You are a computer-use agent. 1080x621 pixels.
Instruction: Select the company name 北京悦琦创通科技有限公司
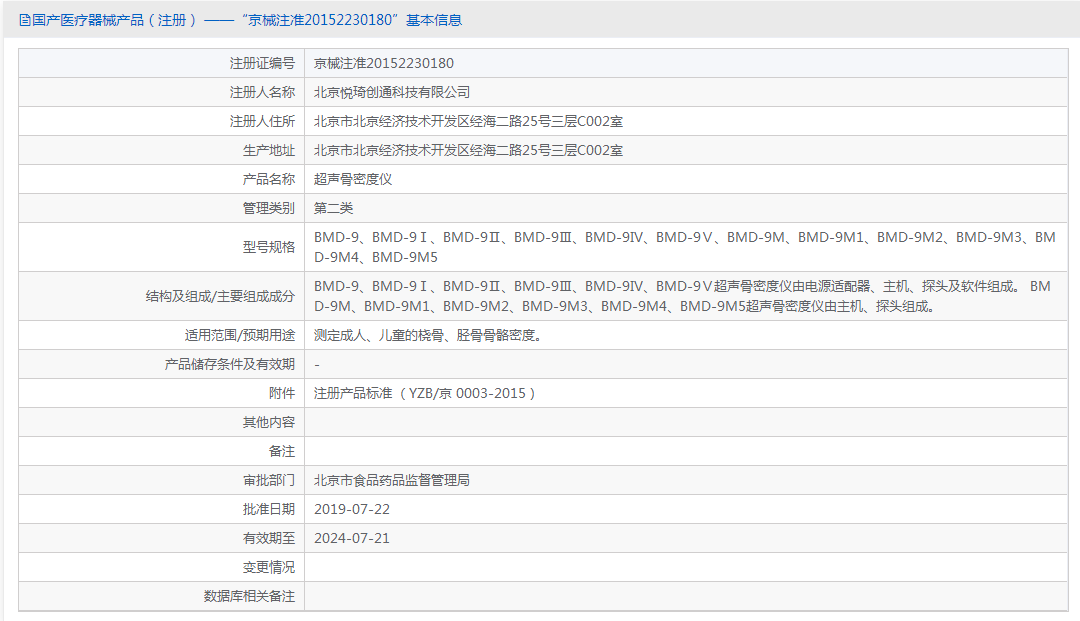[392, 92]
